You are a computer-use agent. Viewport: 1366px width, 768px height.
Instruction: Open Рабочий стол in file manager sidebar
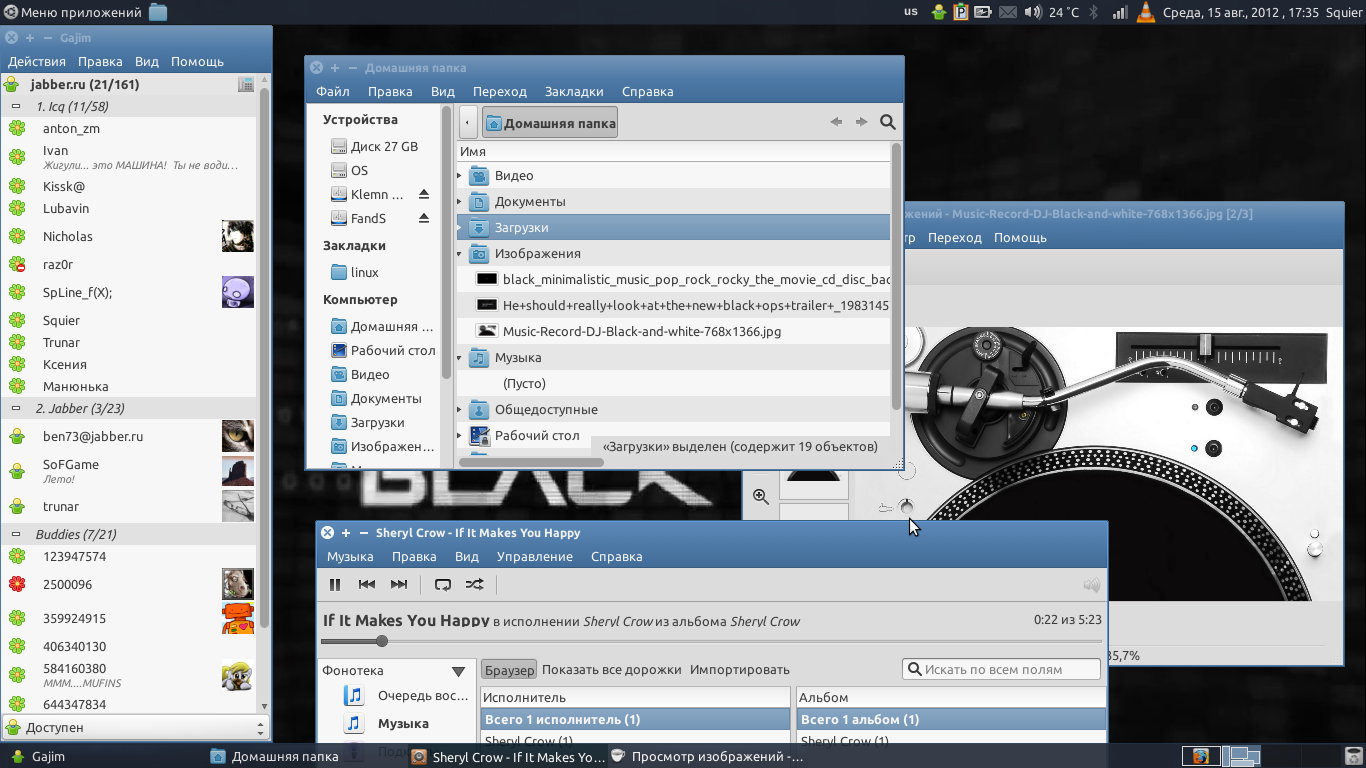(x=383, y=351)
